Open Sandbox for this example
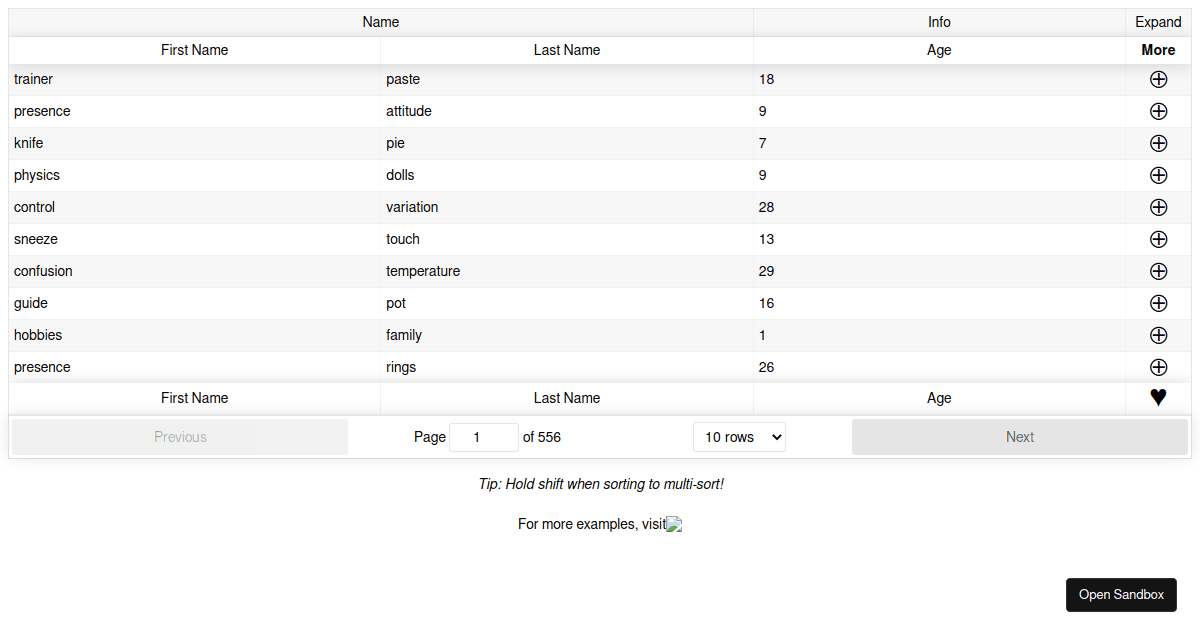The image size is (1200, 630). 1121,594
